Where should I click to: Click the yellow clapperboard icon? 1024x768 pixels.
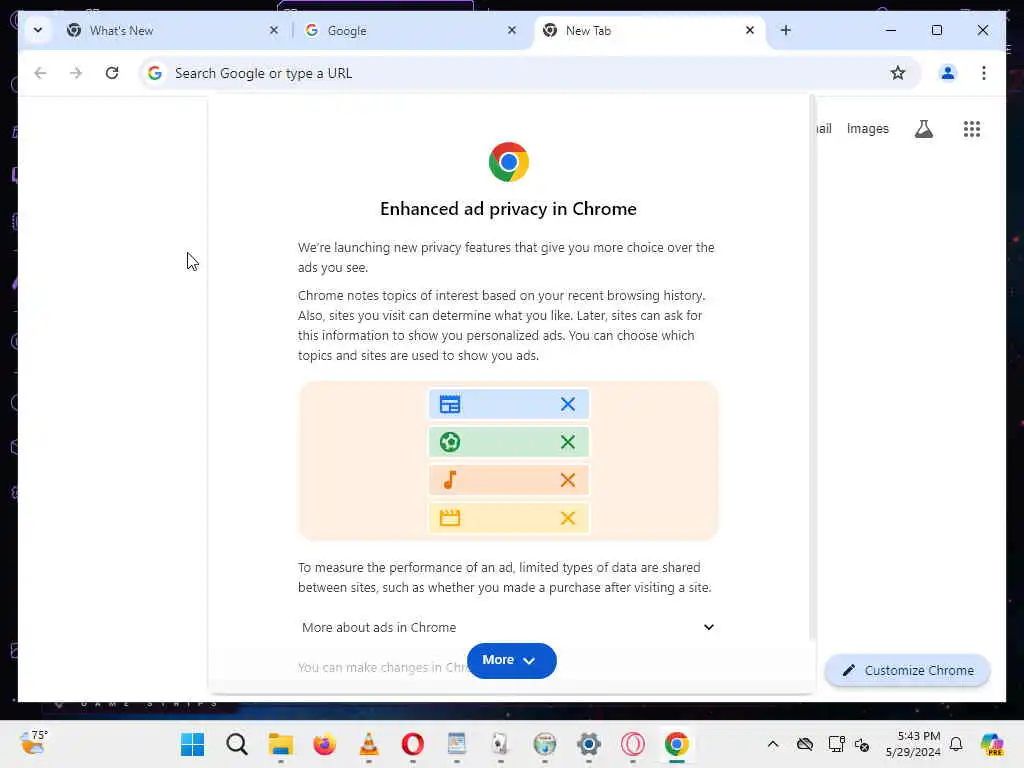[x=450, y=518]
